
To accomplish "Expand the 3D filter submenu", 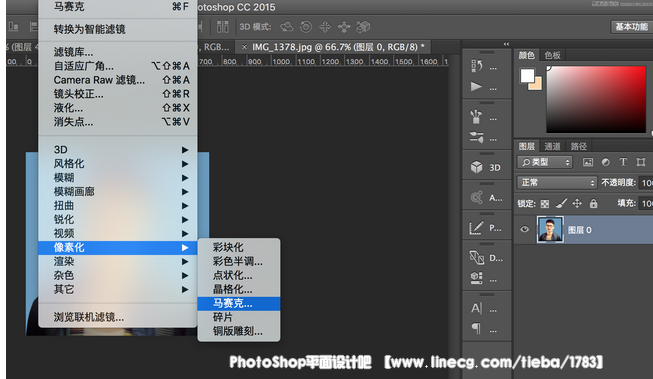I will [118, 150].
